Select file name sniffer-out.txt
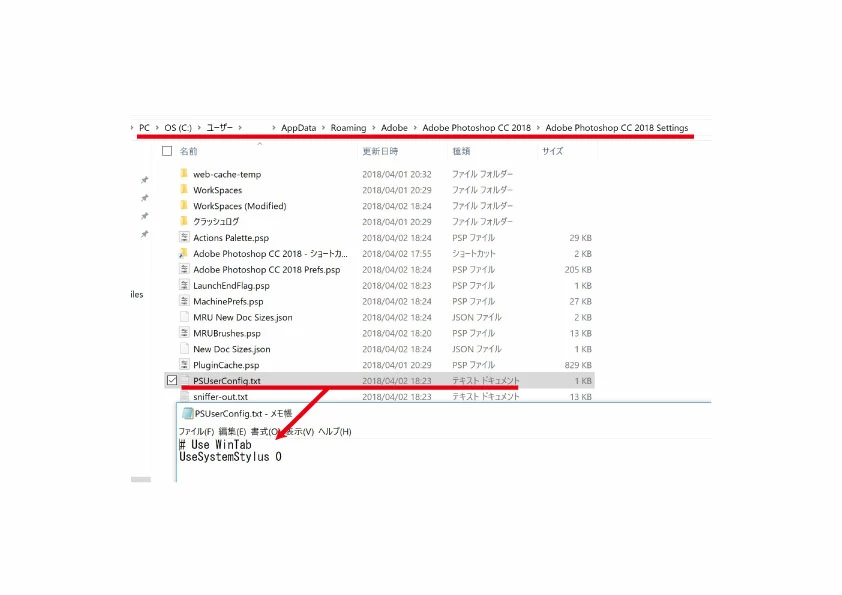842x595 pixels. click(220, 397)
